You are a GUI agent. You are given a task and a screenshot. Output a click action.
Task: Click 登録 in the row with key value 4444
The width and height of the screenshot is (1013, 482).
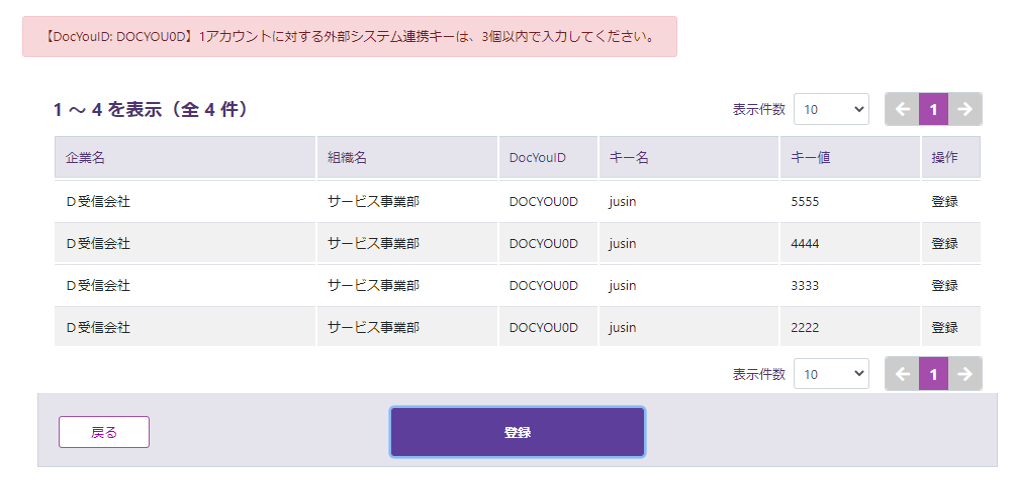pyautogui.click(x=944, y=243)
